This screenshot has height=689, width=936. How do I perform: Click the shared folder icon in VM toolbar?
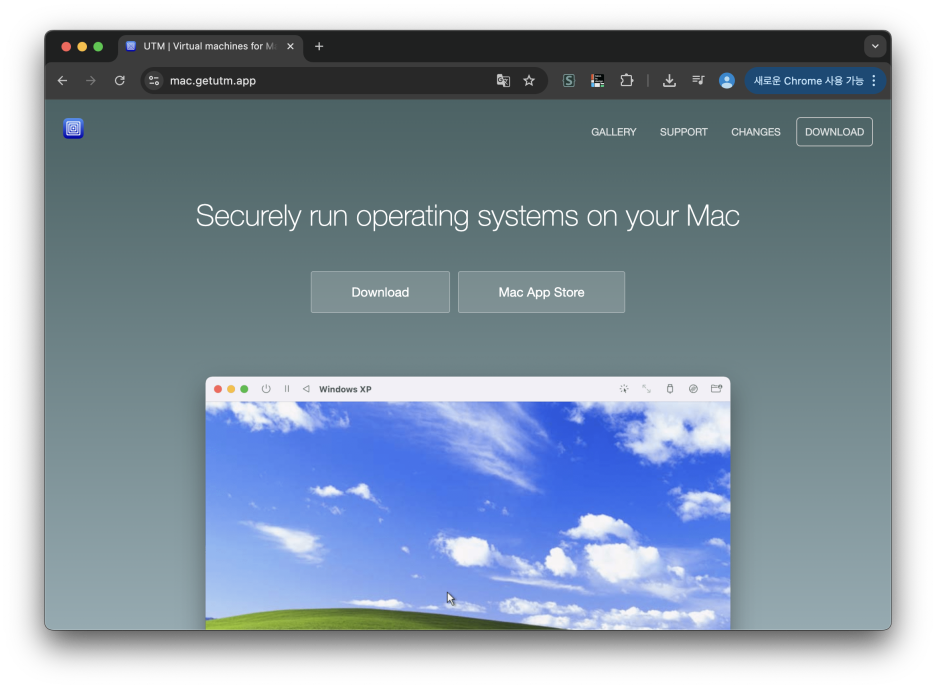[x=716, y=389]
